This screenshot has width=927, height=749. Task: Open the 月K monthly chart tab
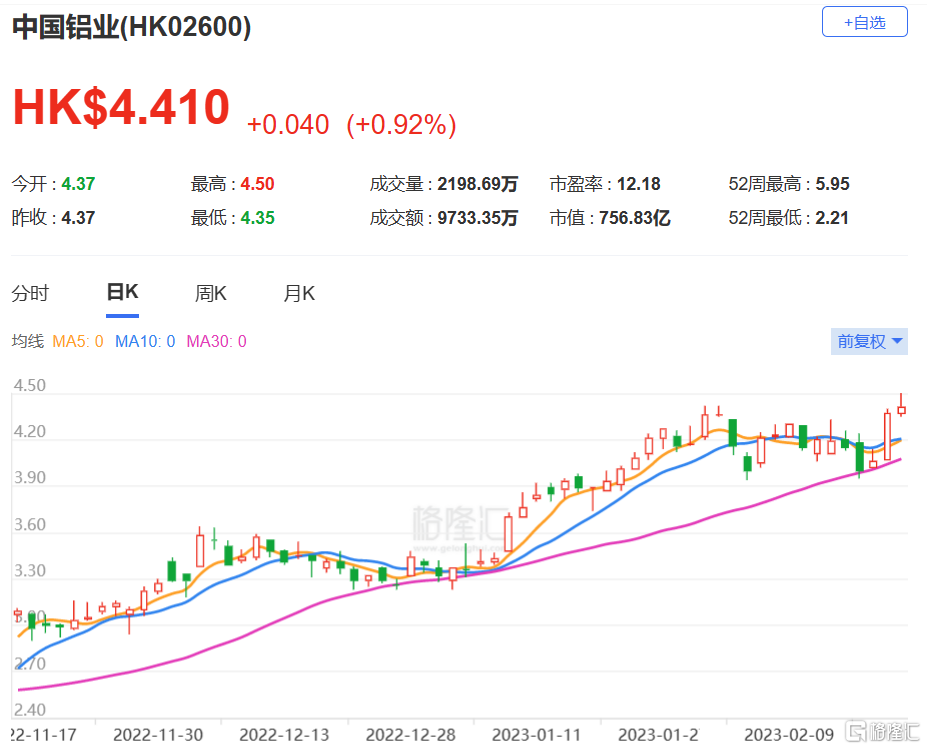299,293
